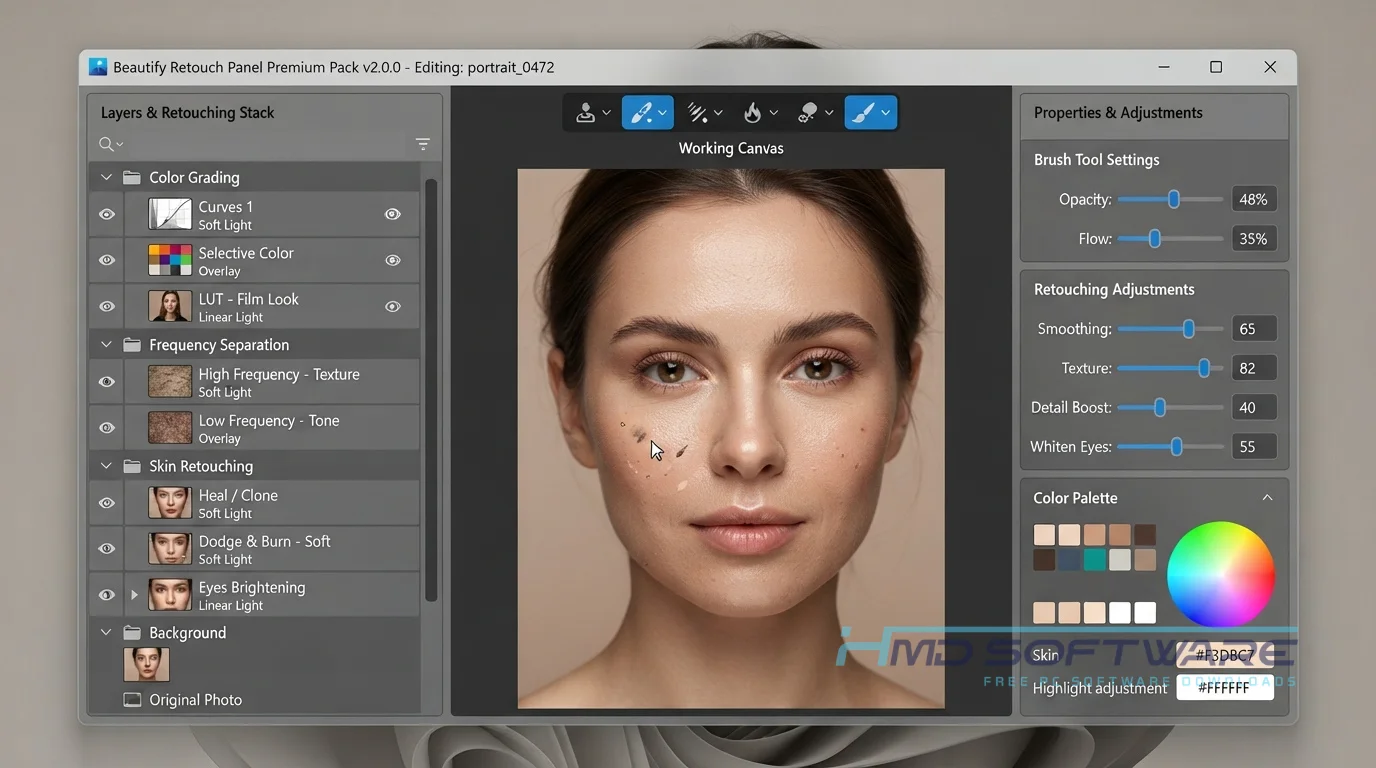Select the Burn (flame) tool
This screenshot has width=1376, height=768.
(x=753, y=113)
